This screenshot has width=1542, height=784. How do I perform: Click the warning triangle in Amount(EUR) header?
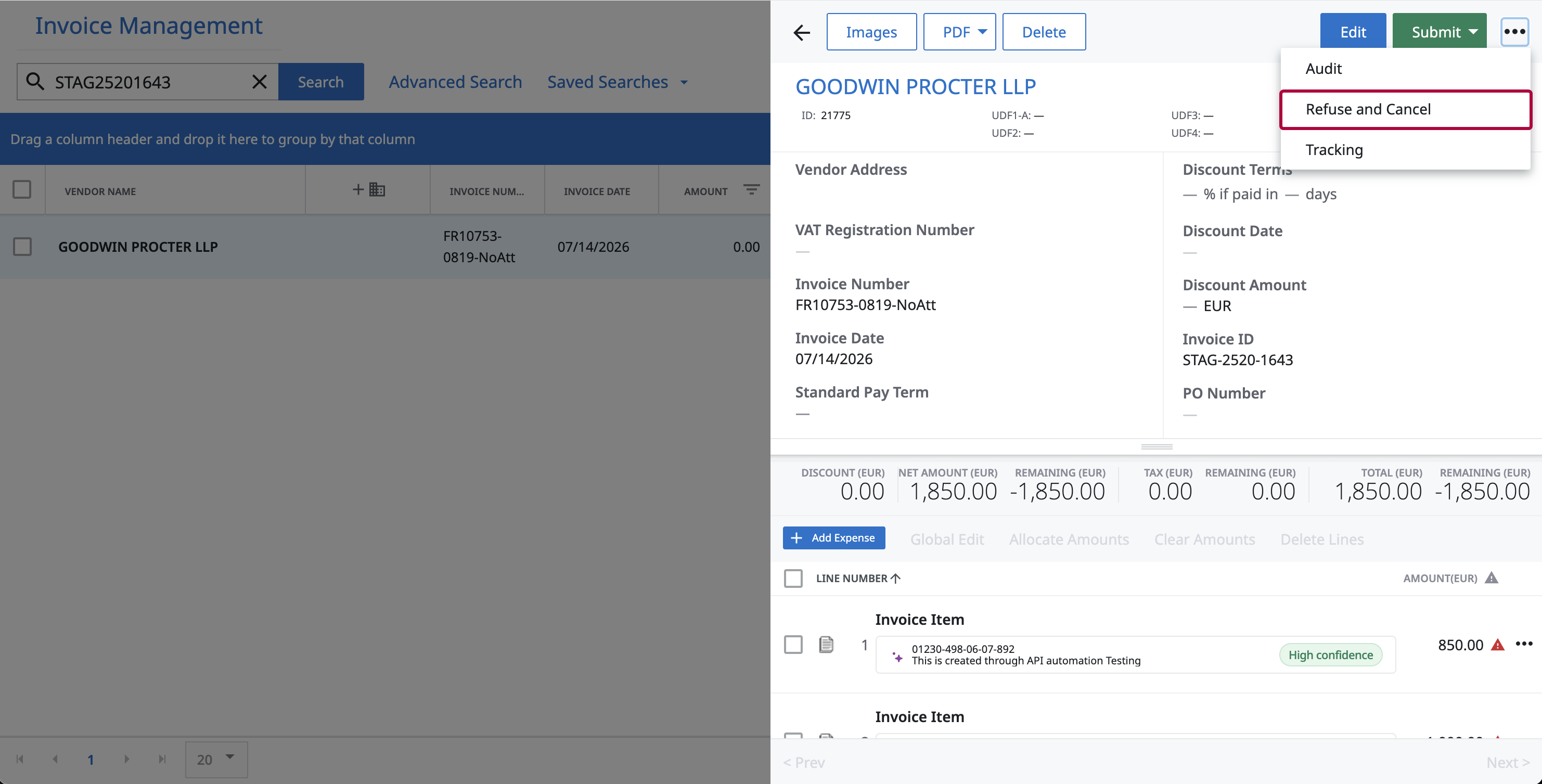(1492, 577)
